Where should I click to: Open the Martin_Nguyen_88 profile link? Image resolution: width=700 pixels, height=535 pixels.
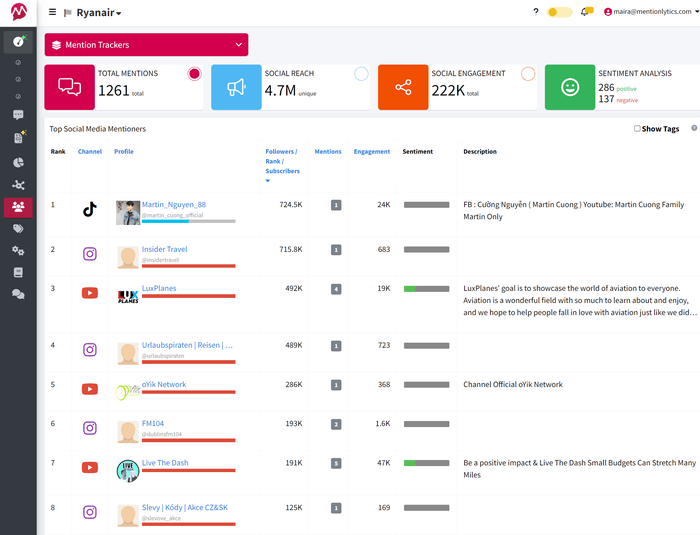(174, 205)
